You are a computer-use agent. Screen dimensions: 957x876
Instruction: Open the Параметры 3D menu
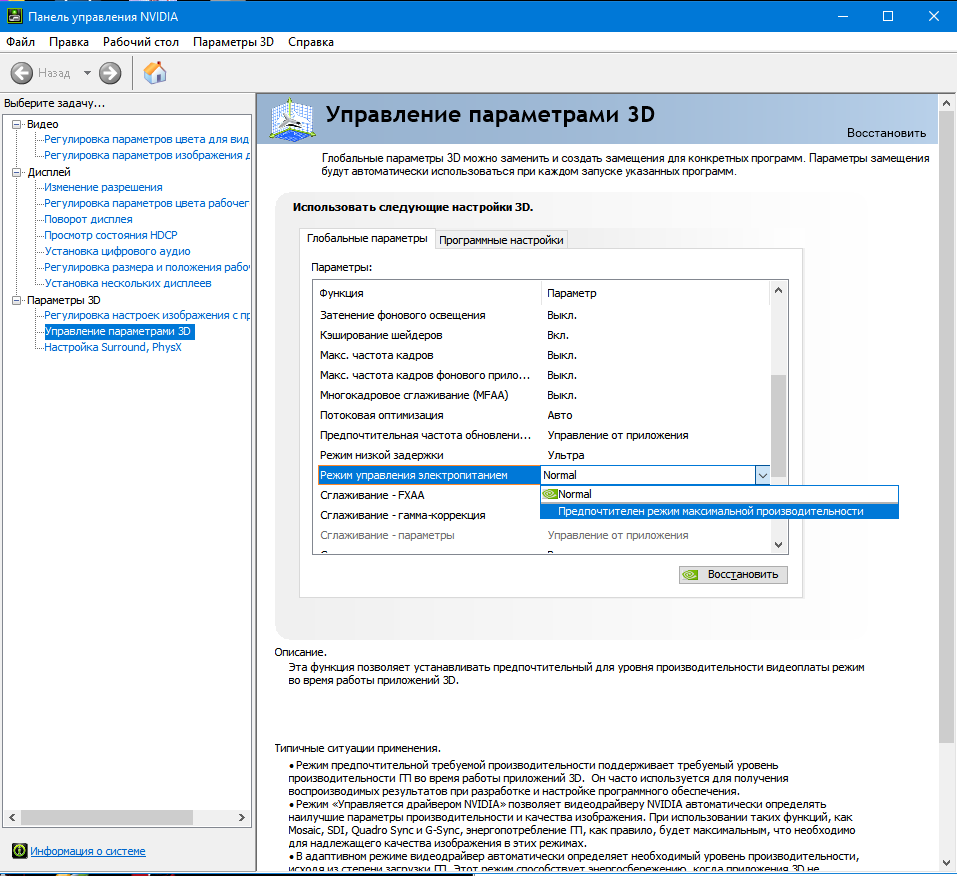click(233, 42)
